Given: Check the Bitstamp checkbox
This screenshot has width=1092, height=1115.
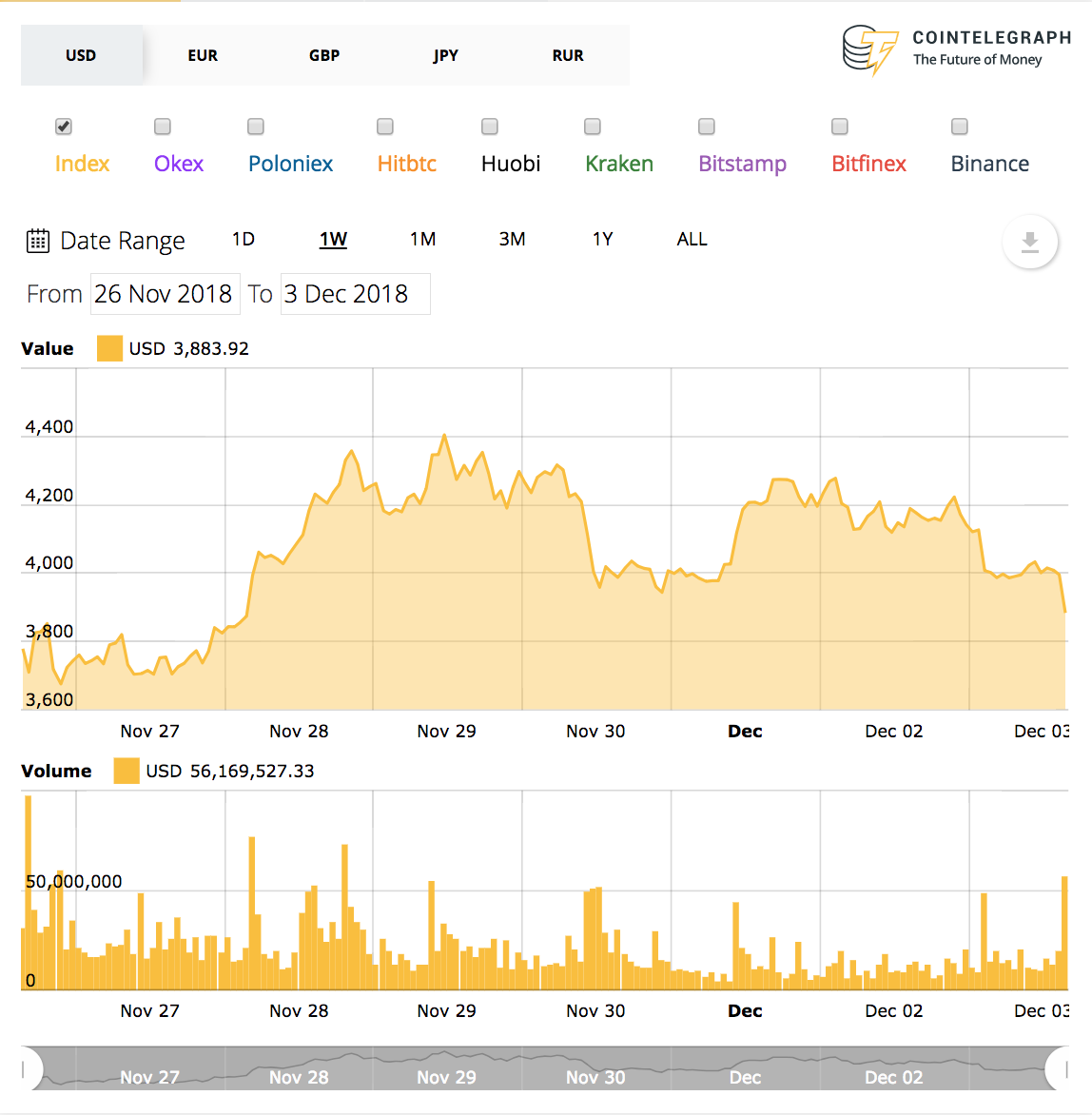Looking at the screenshot, I should pos(707,127).
